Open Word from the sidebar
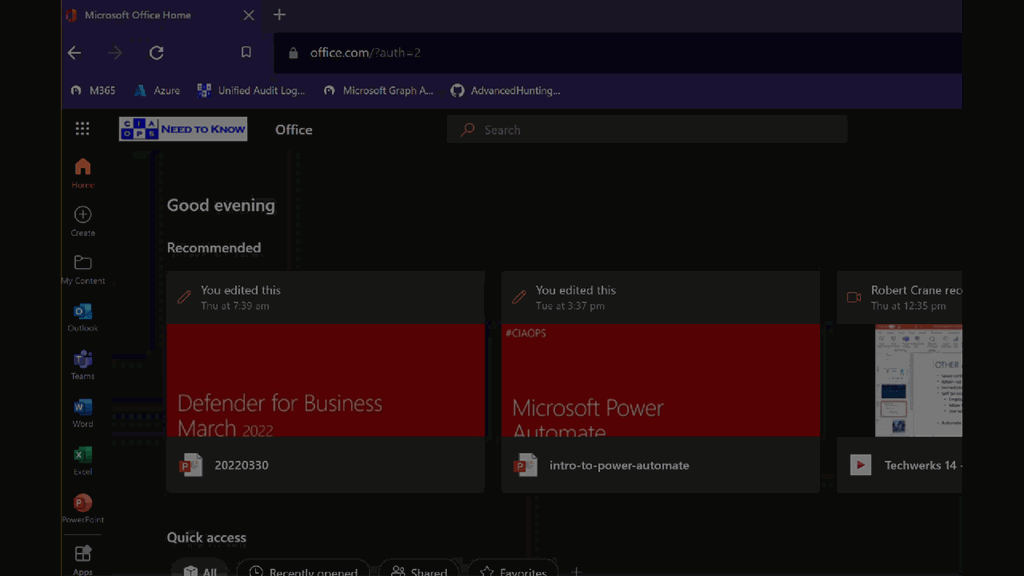The image size is (1024, 576). (82, 408)
